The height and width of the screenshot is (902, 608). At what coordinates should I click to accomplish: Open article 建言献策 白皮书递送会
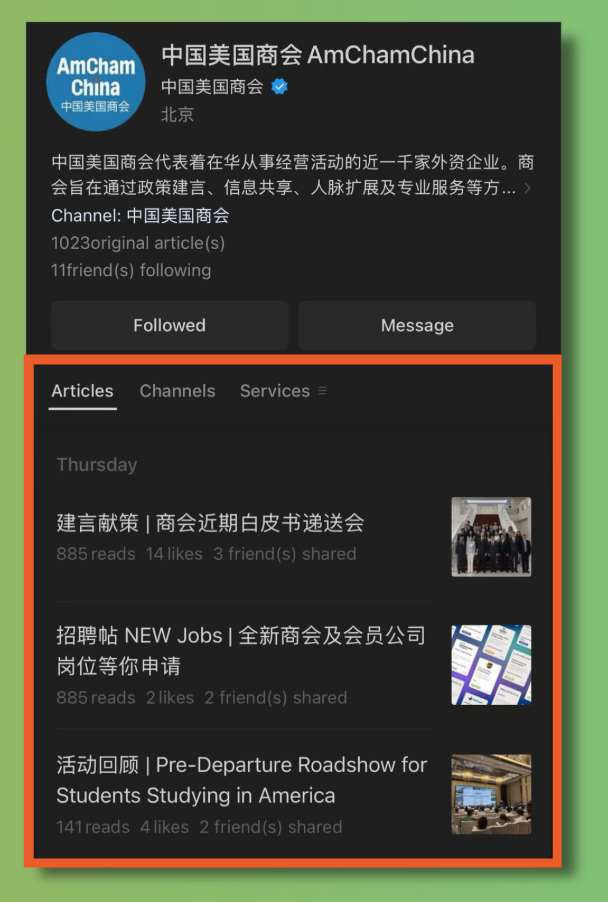pos(211,523)
